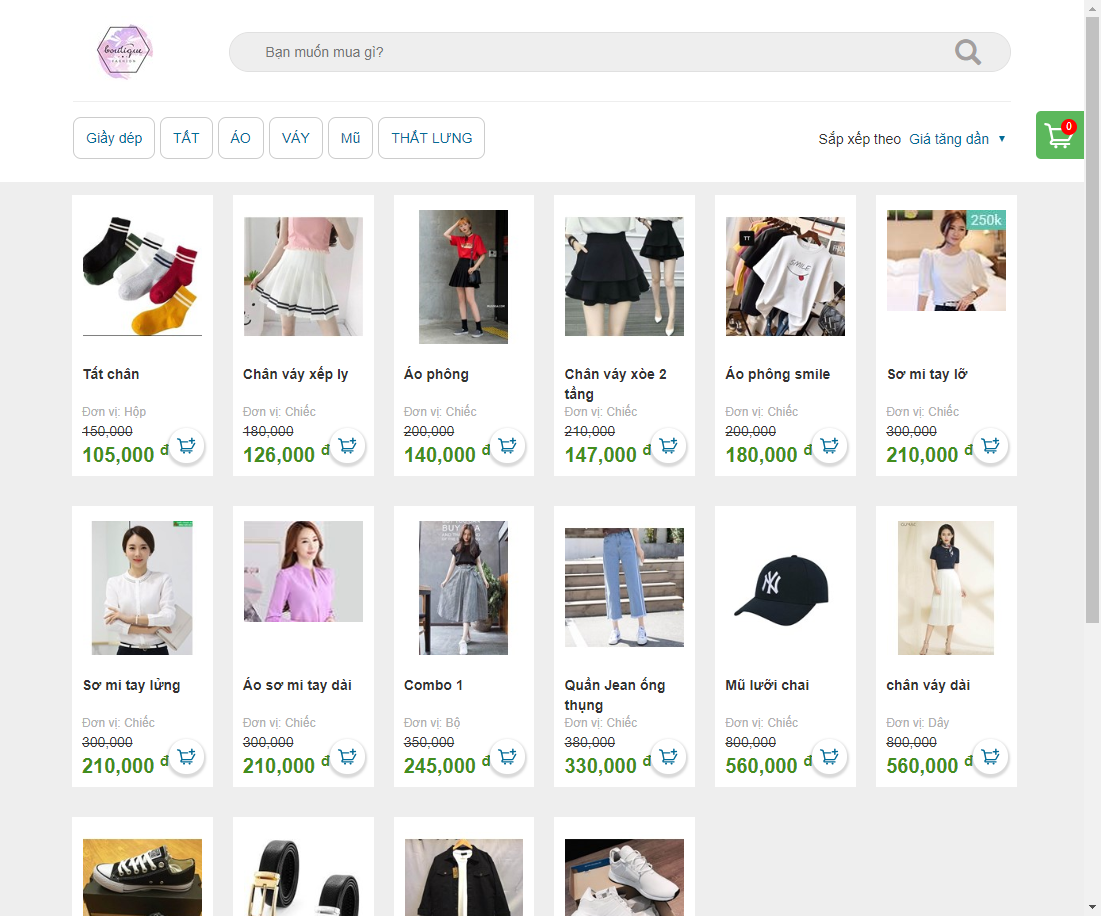Open the black jacket product image
Image resolution: width=1101 pixels, height=916 pixels.
pos(463,877)
